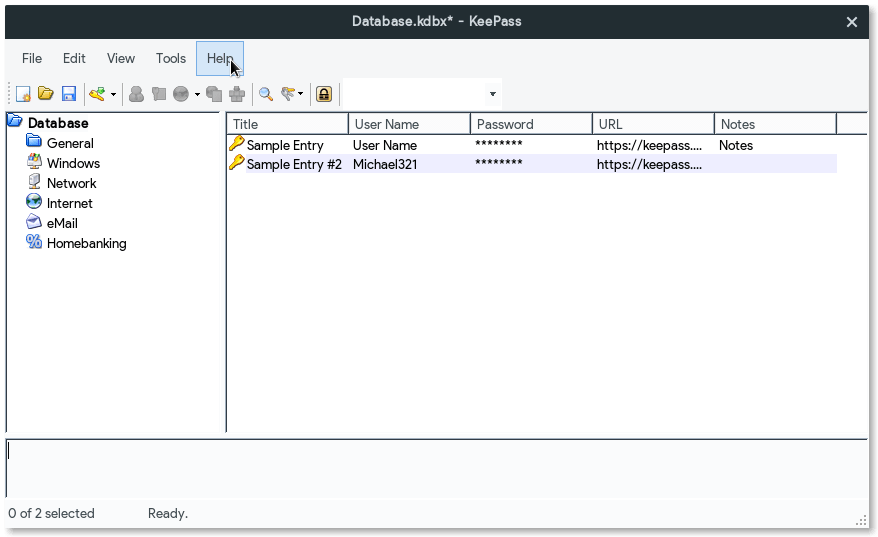Image resolution: width=878 pixels, height=537 pixels.
Task: Click the Network group icon
Action: tap(34, 181)
